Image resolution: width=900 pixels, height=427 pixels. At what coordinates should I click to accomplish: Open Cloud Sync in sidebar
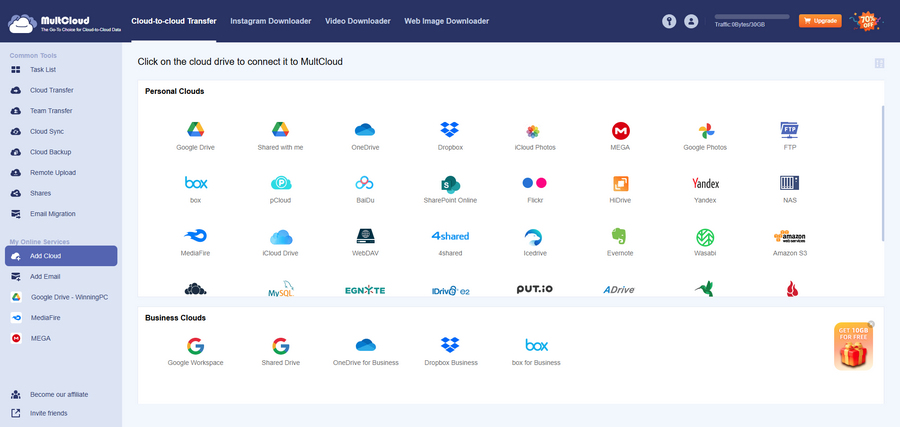click(49, 131)
